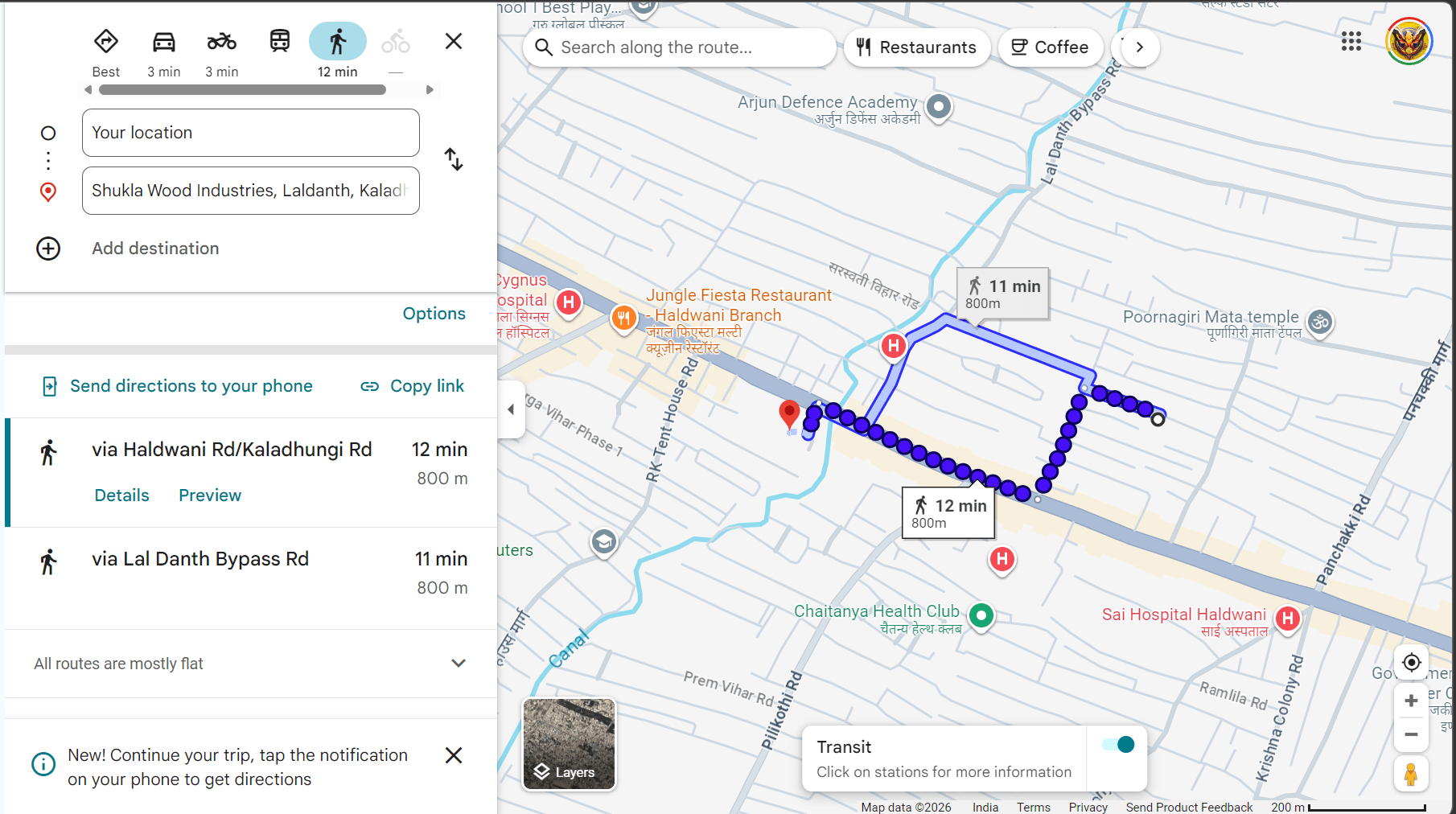Choose the Motorcycle travel mode

coord(222,41)
